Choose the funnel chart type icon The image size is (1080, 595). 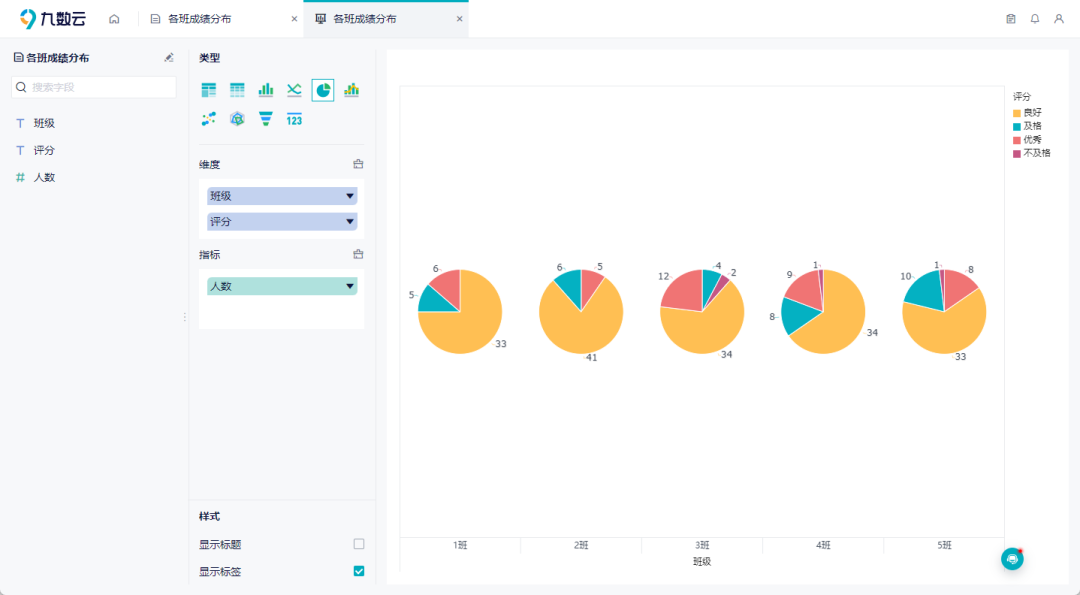266,119
